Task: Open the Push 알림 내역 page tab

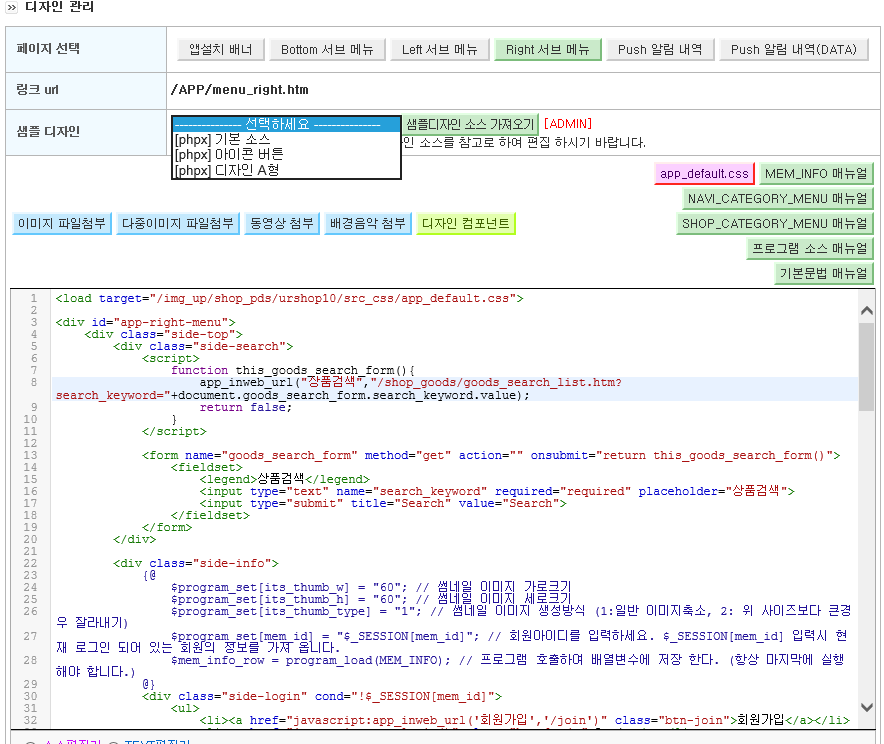Action: pyautogui.click(x=660, y=50)
